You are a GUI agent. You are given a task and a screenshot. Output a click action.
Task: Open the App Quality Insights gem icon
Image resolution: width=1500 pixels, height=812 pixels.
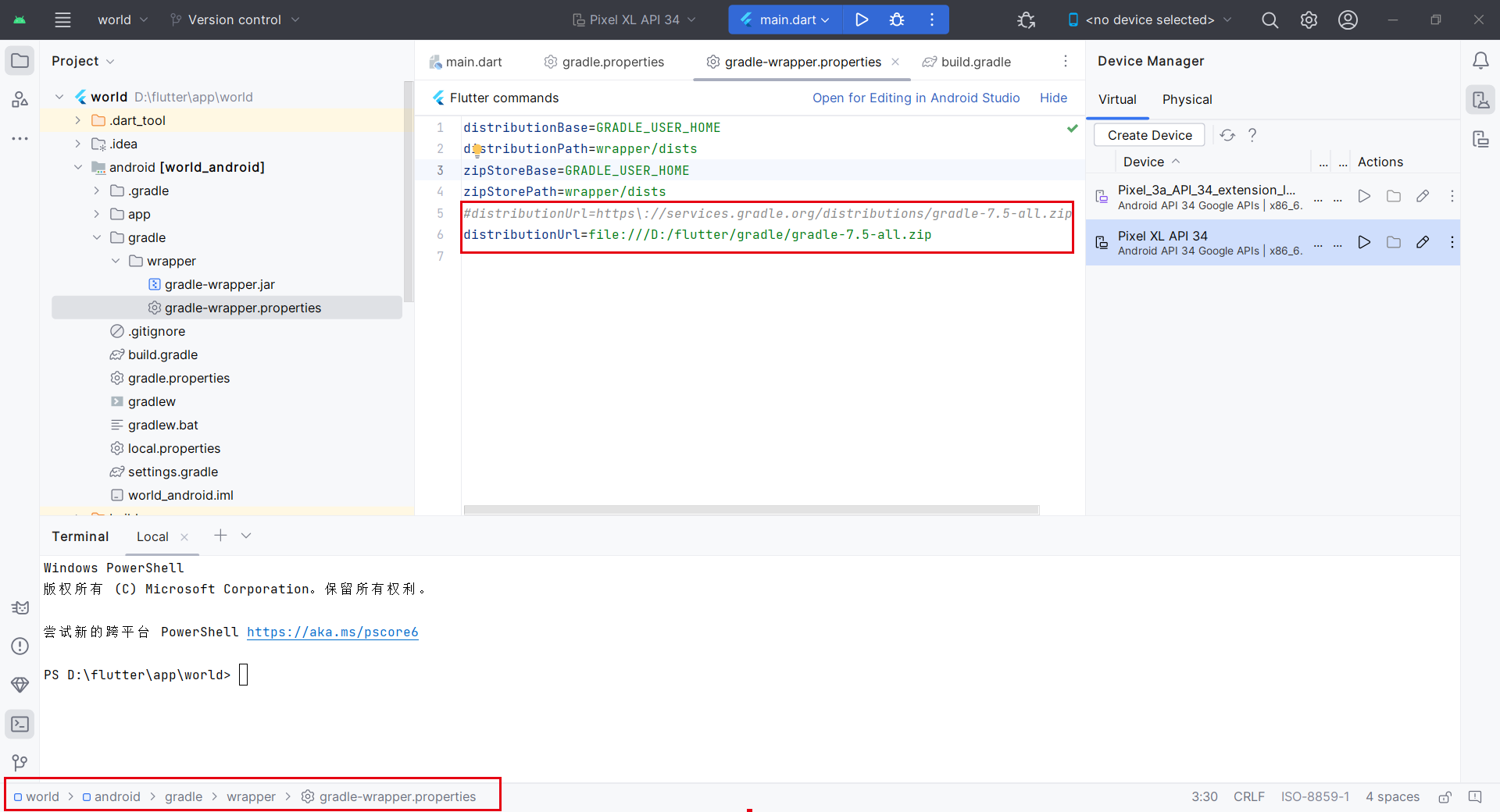click(20, 685)
